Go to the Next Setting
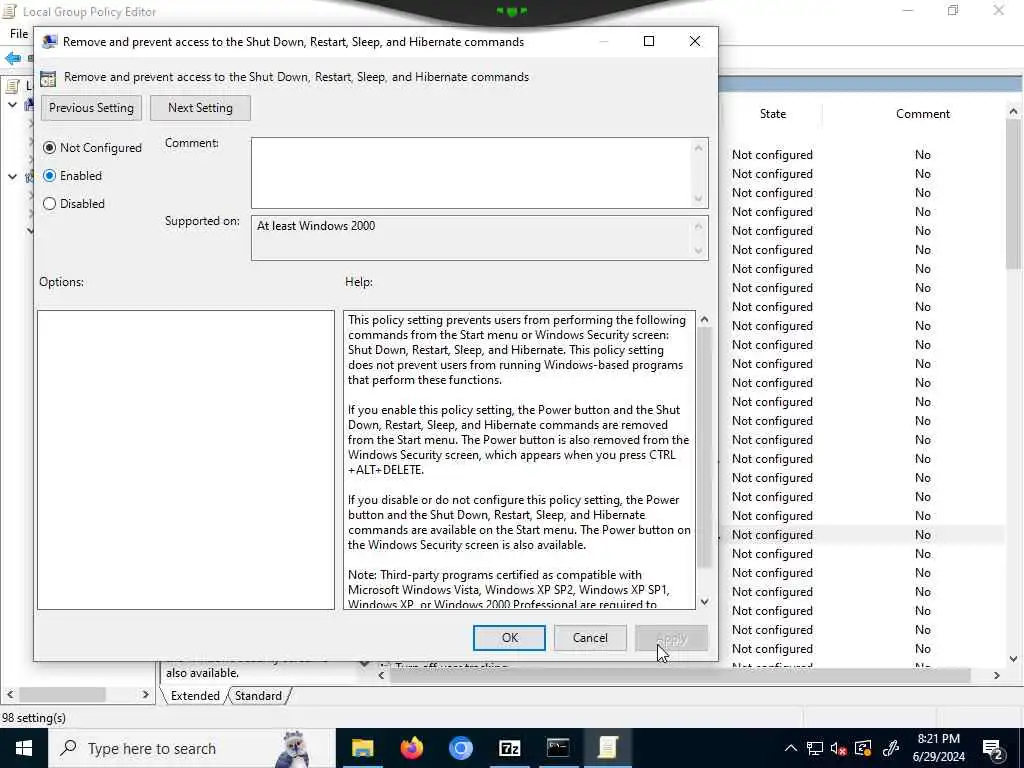1024x768 pixels. [x=200, y=108]
